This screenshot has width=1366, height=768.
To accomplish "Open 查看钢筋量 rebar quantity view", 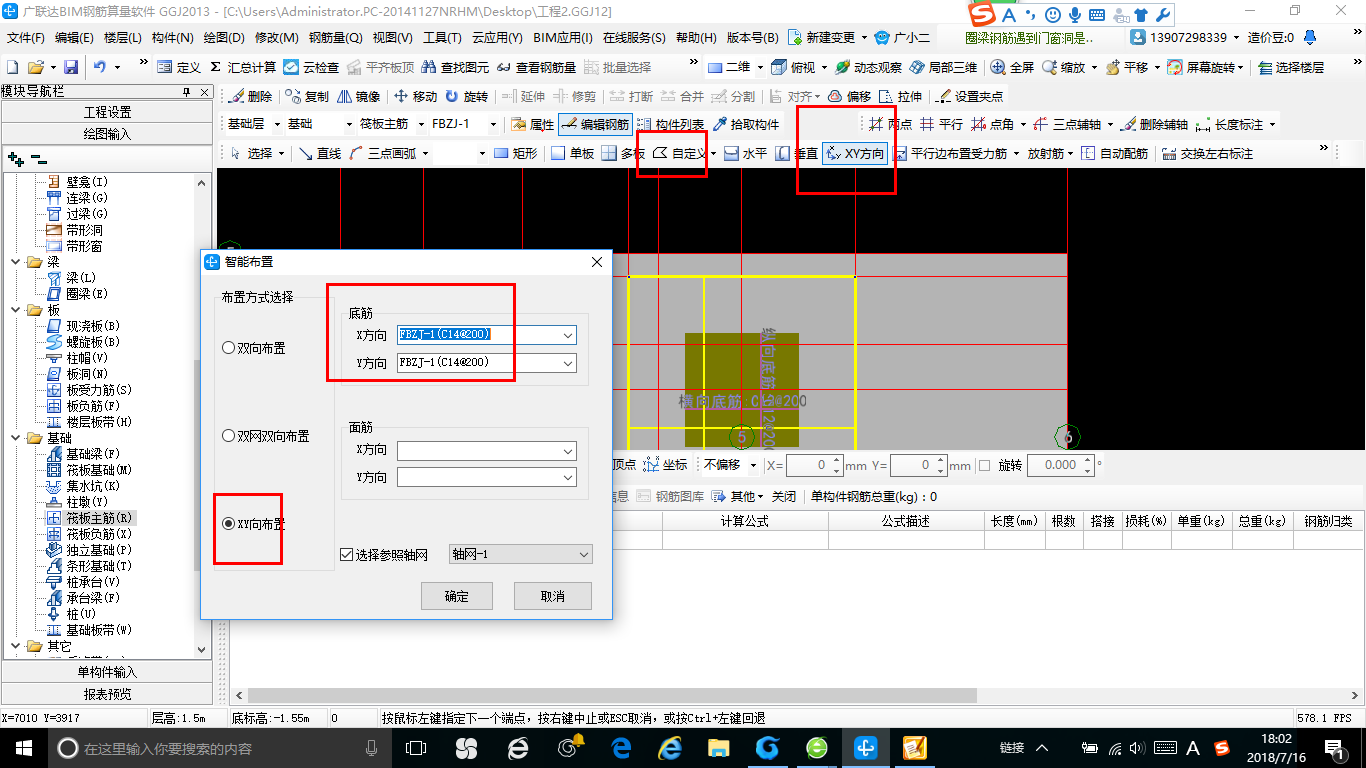I will tap(537, 67).
